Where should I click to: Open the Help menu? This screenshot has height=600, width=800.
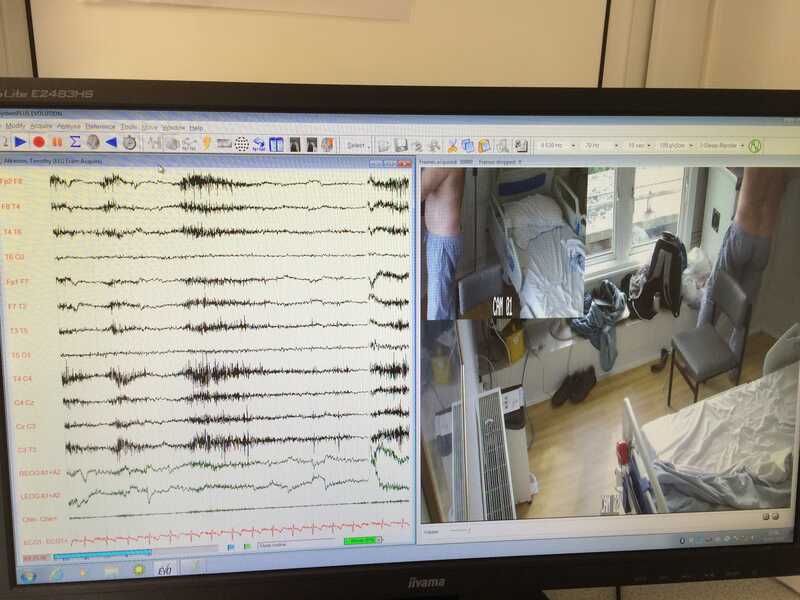coord(196,128)
